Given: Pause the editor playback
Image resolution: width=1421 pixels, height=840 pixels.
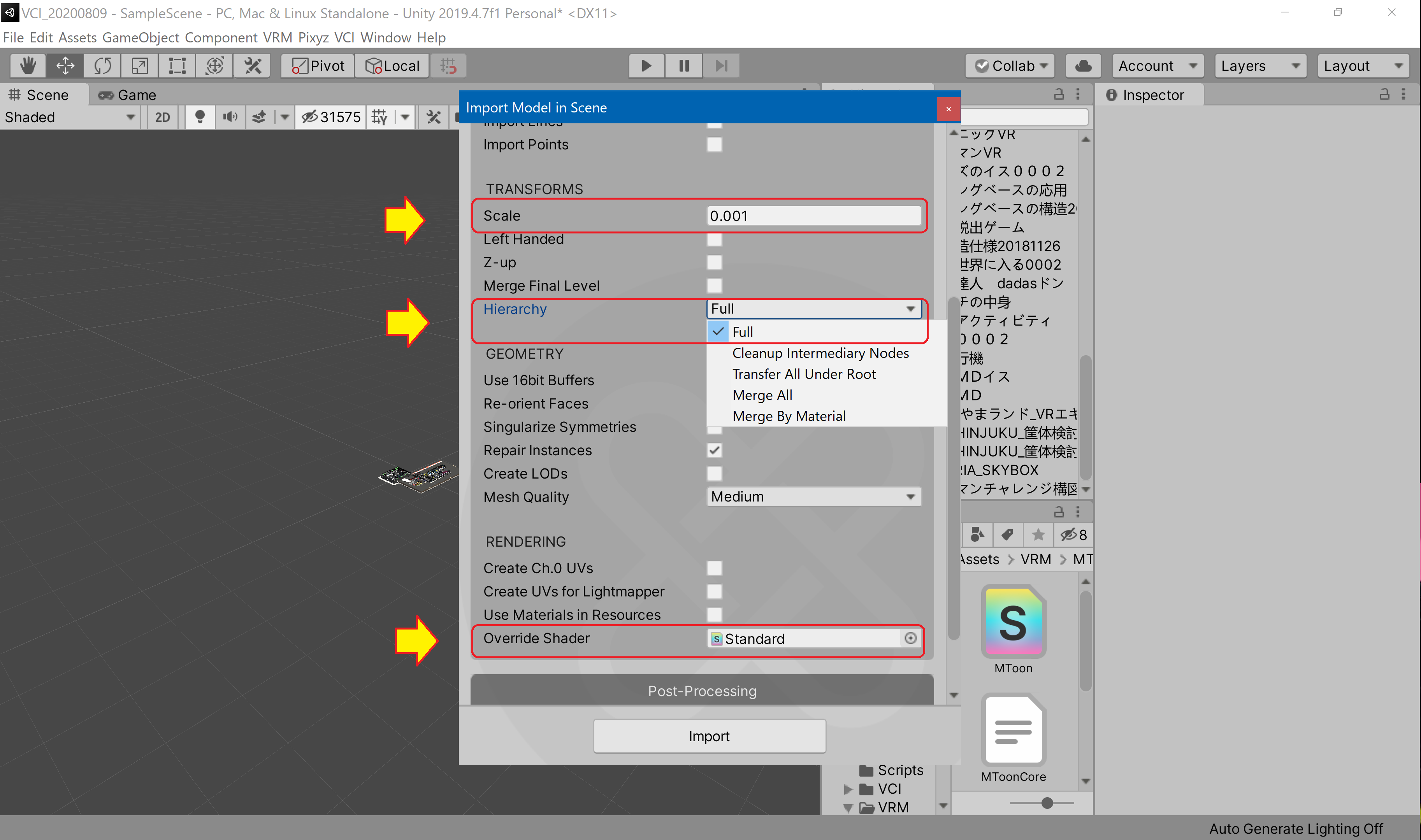Looking at the screenshot, I should click(x=684, y=66).
